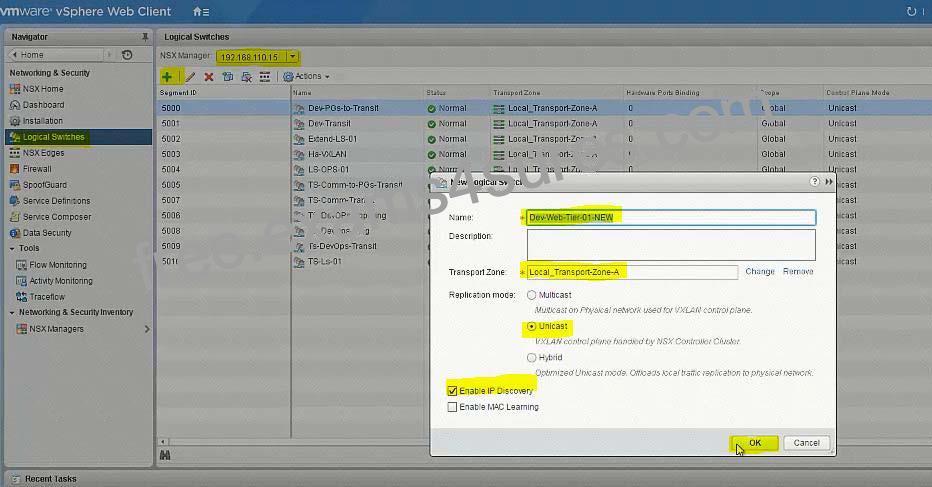This screenshot has height=487, width=932.
Task: Select the Unicast replication mode
Action: 531,326
